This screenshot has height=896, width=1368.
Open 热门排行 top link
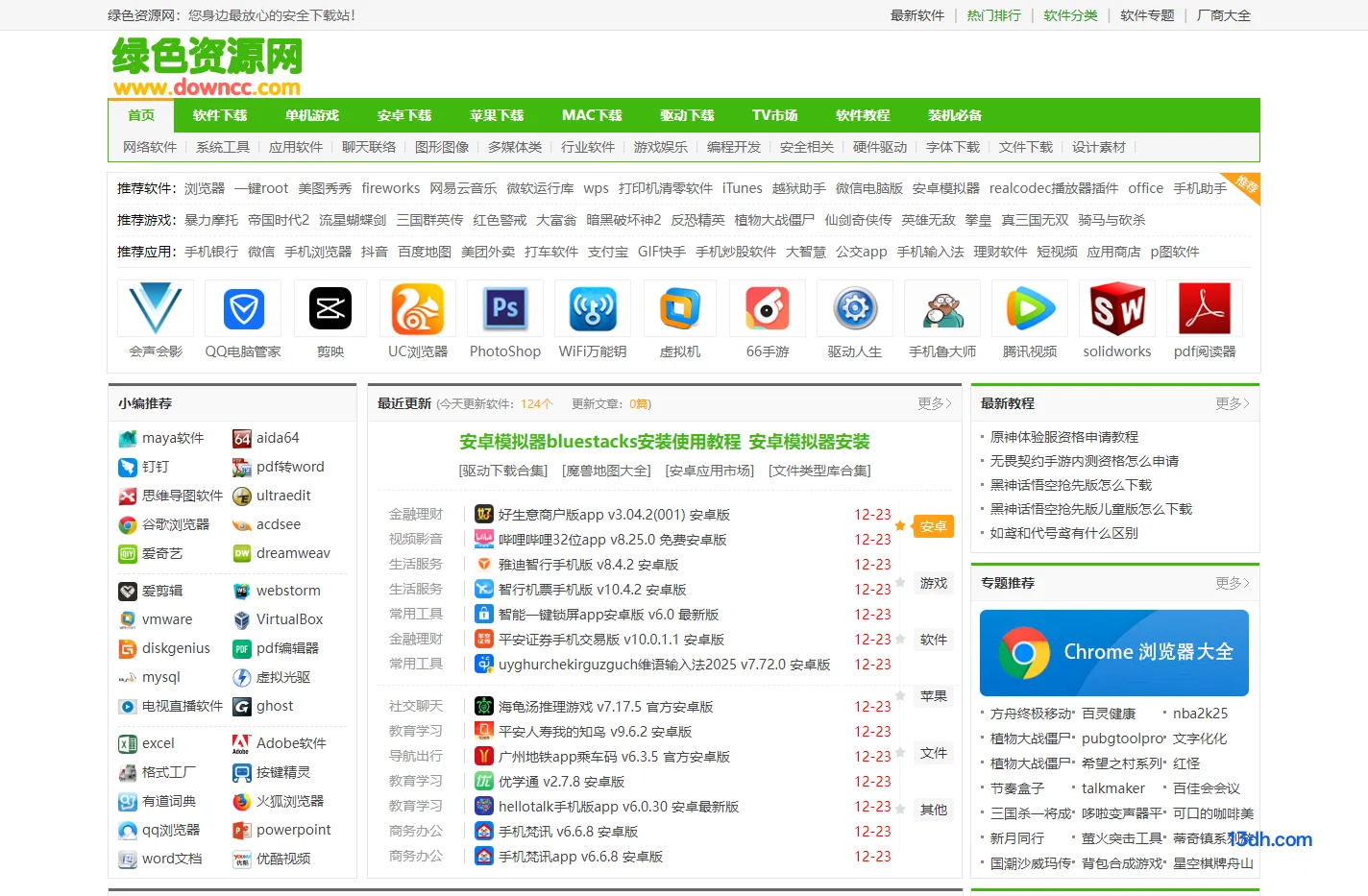click(994, 15)
